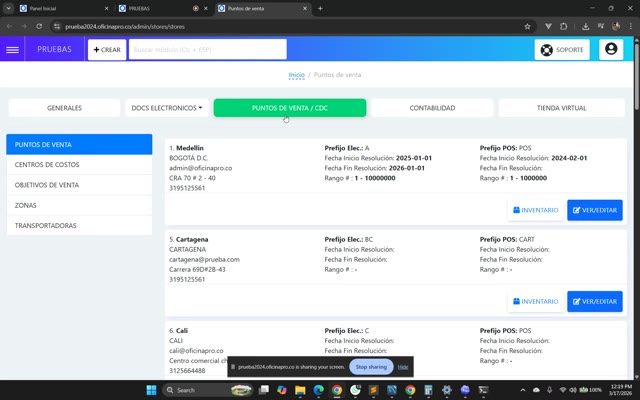640x400 pixels.
Task: Click the taskbar Search box
Action: 209,390
